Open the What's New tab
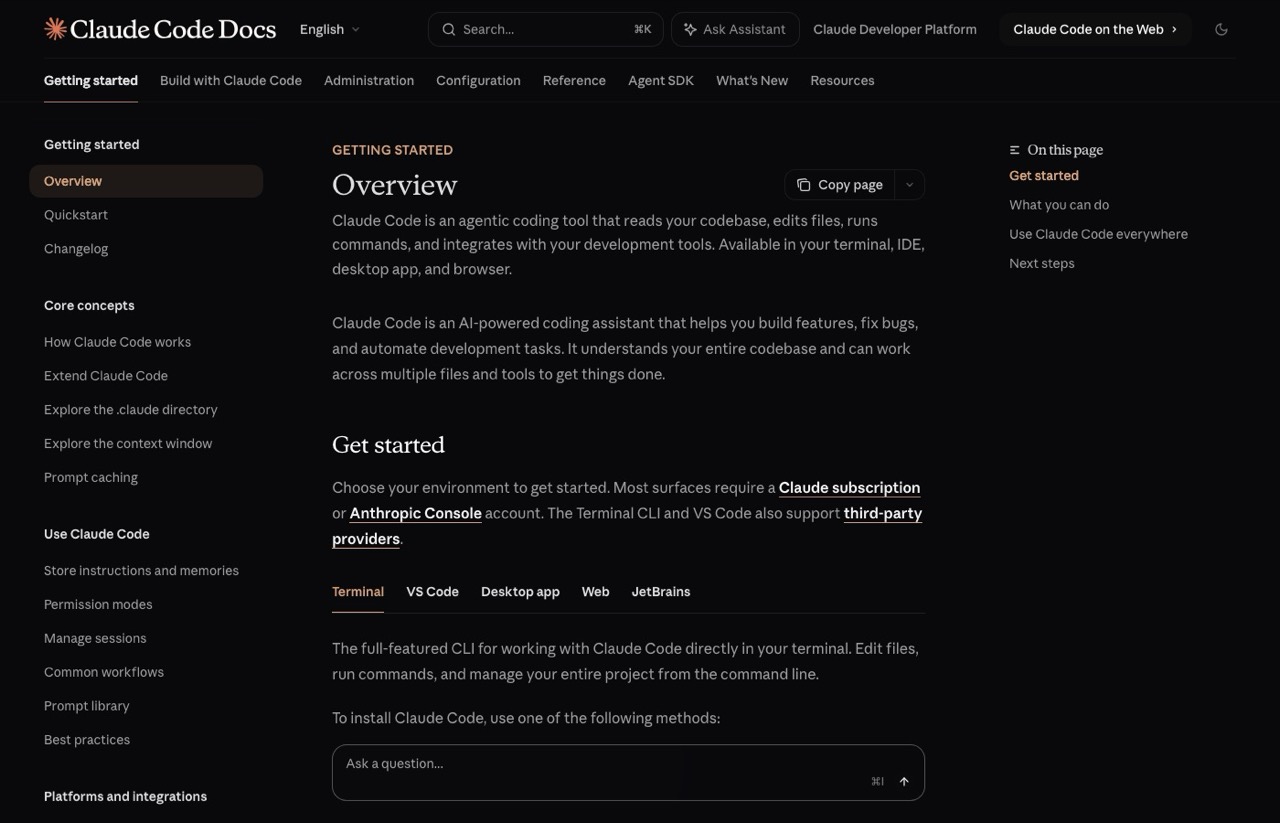 pyautogui.click(x=752, y=81)
